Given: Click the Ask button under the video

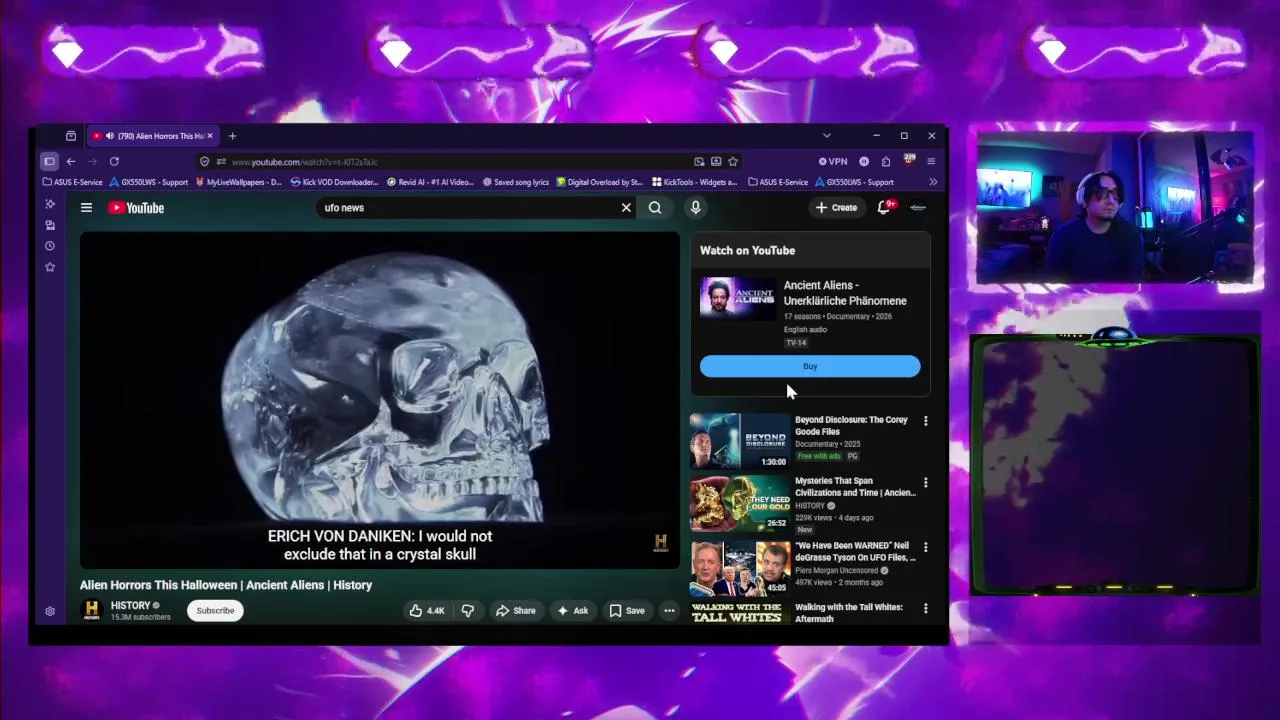Looking at the screenshot, I should click(573, 610).
